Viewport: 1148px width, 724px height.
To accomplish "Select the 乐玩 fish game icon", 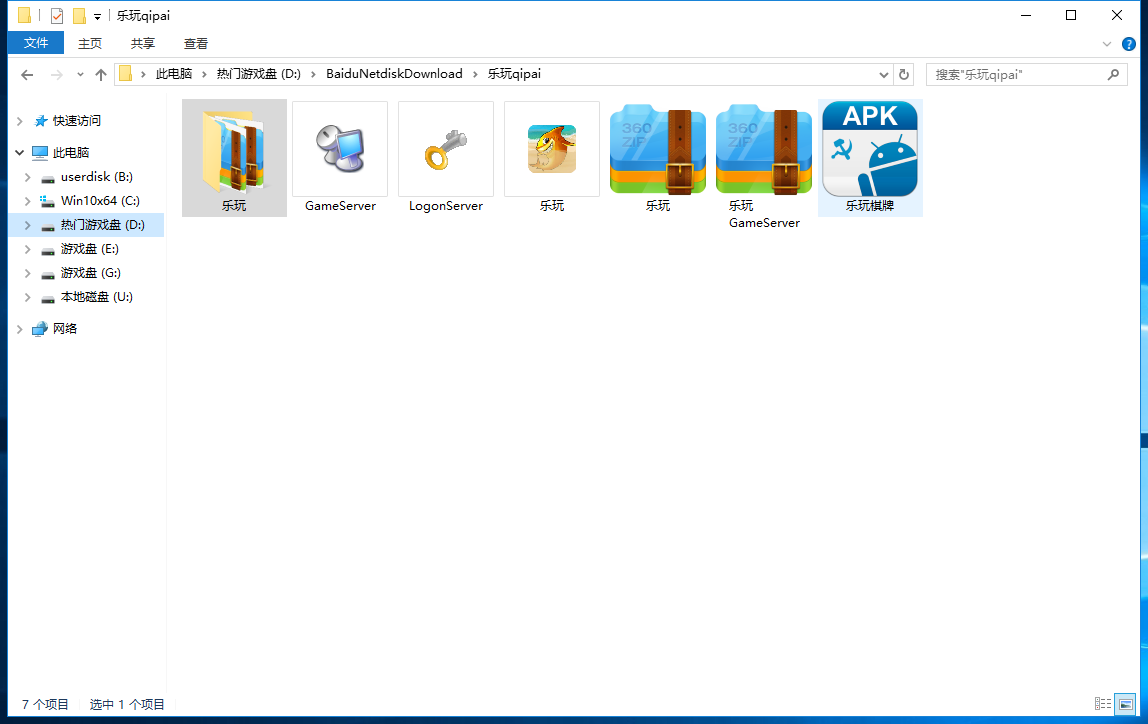I will pyautogui.click(x=552, y=150).
